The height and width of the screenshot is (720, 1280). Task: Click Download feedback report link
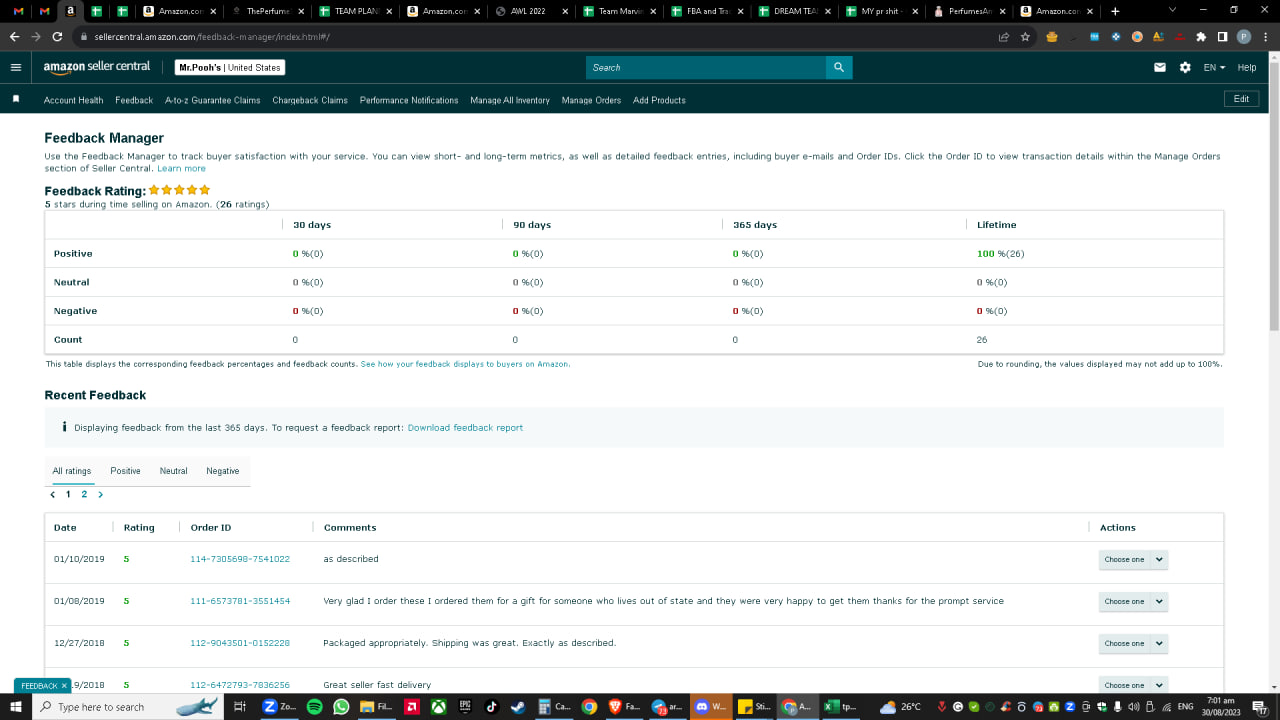pyautogui.click(x=465, y=427)
